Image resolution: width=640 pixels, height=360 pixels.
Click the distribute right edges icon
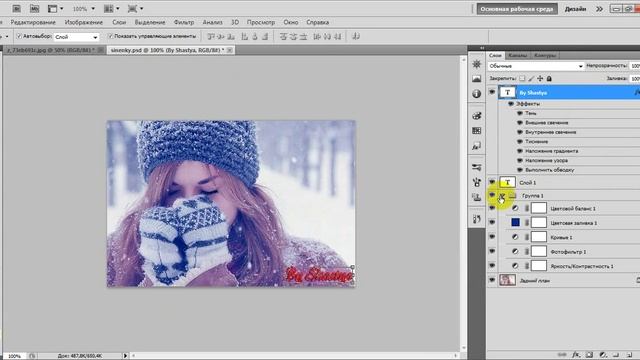tap(338, 37)
